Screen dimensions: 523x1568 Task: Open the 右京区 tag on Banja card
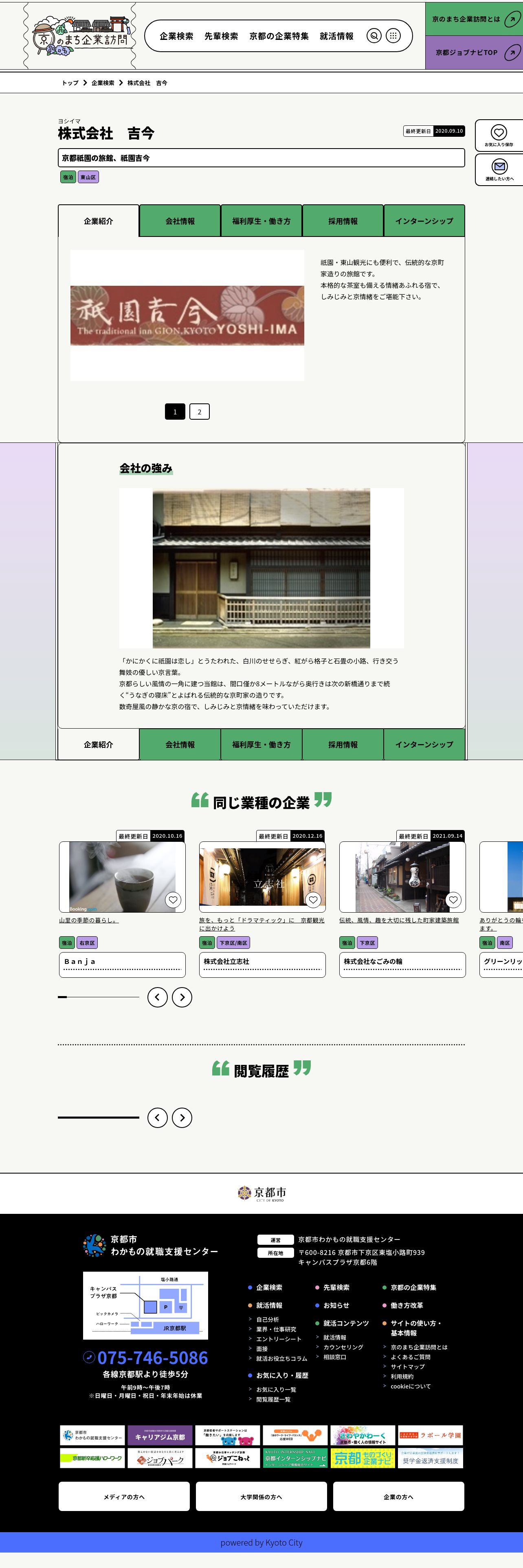(87, 943)
